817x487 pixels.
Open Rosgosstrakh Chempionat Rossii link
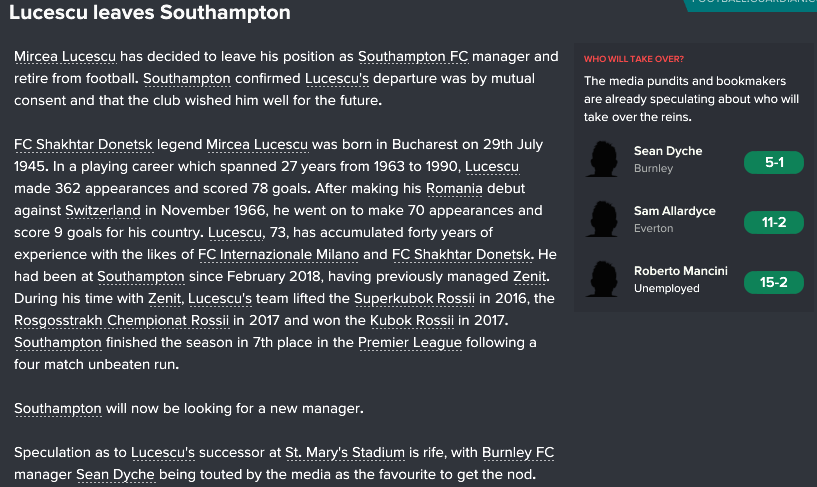(121, 320)
